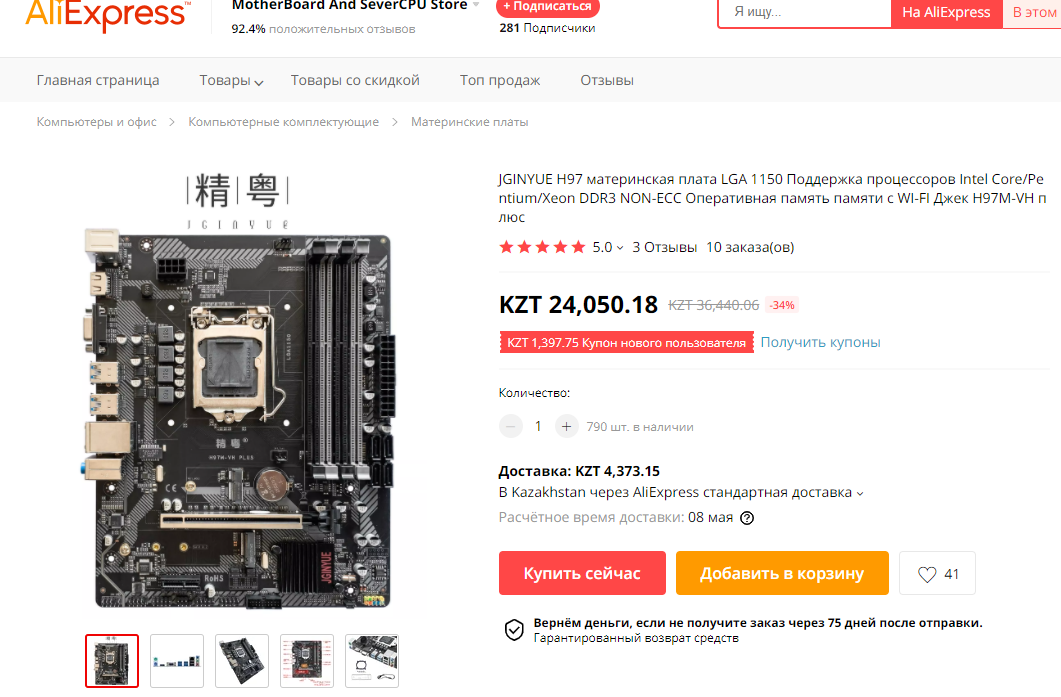Open delivery time help question mark
The width and height of the screenshot is (1061, 697).
tap(747, 518)
